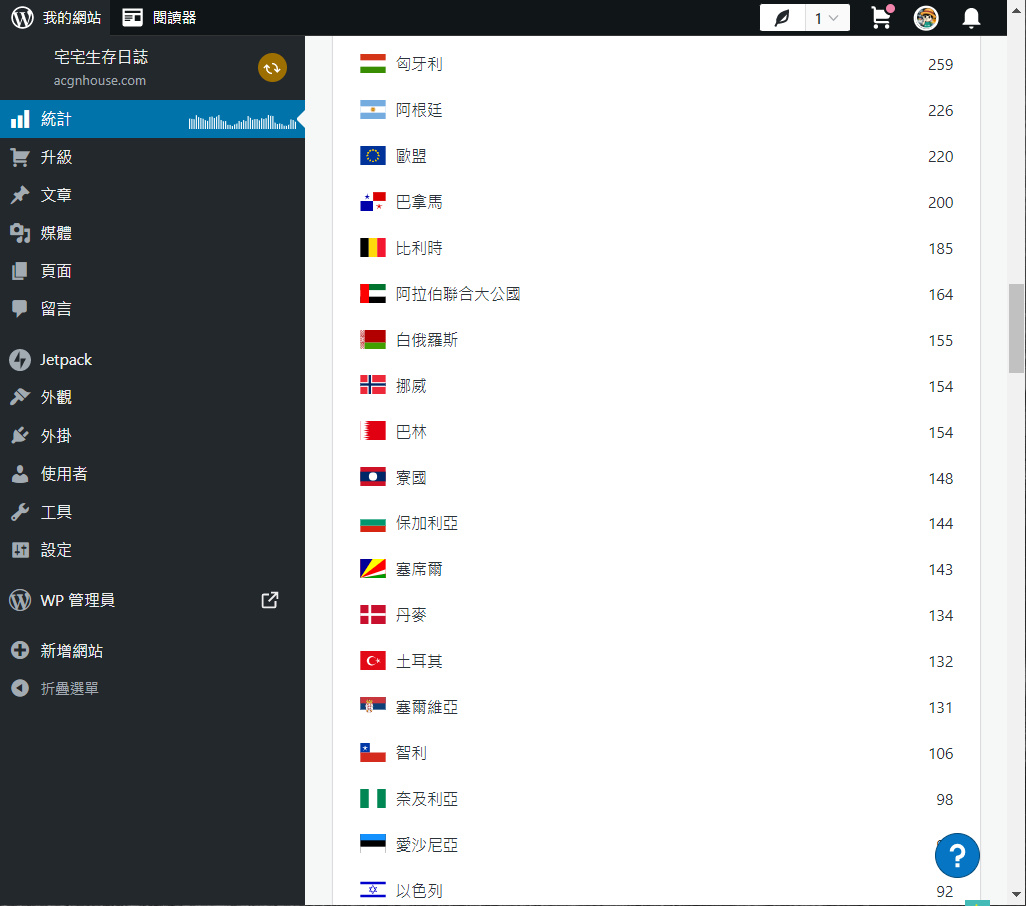Viewport: 1026px width, 906px height.
Task: Open the user avatar profile
Action: coord(926,18)
